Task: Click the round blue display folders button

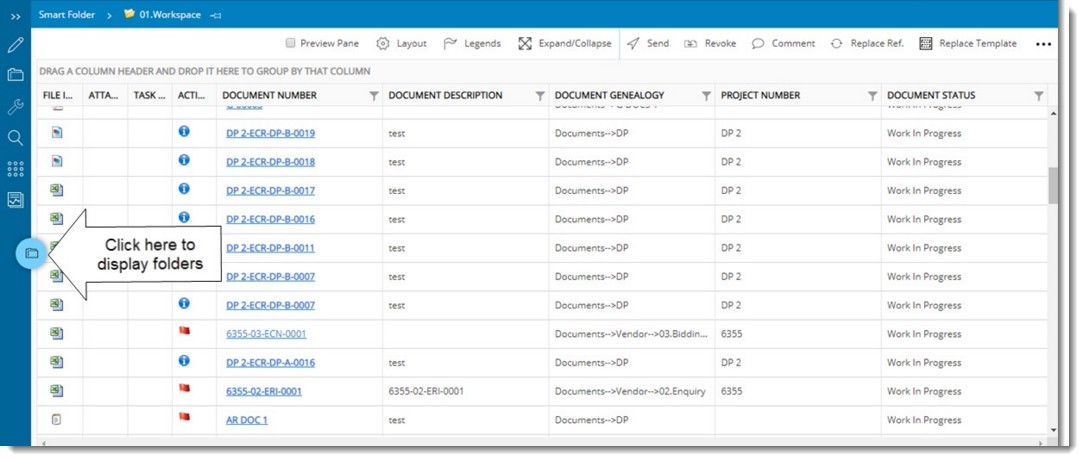Action: click(x=31, y=254)
